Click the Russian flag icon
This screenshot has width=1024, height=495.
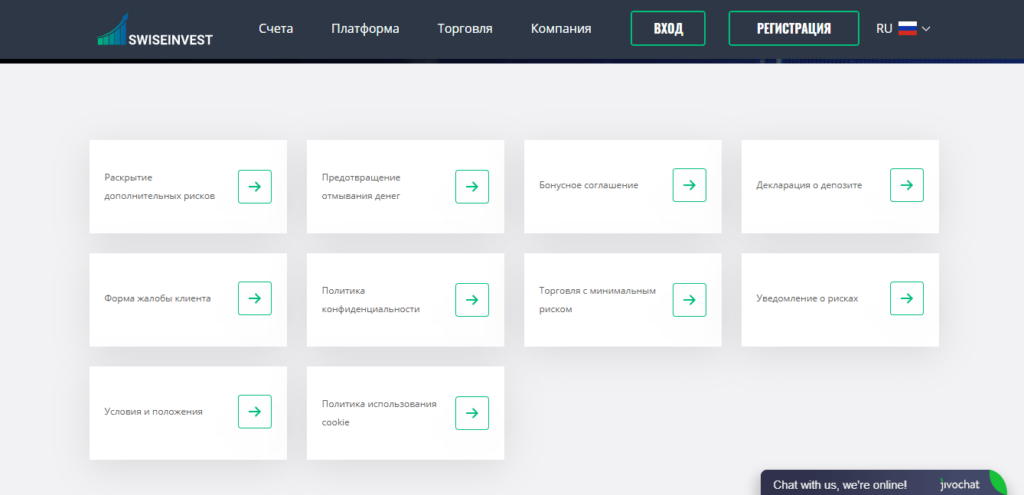(x=907, y=28)
